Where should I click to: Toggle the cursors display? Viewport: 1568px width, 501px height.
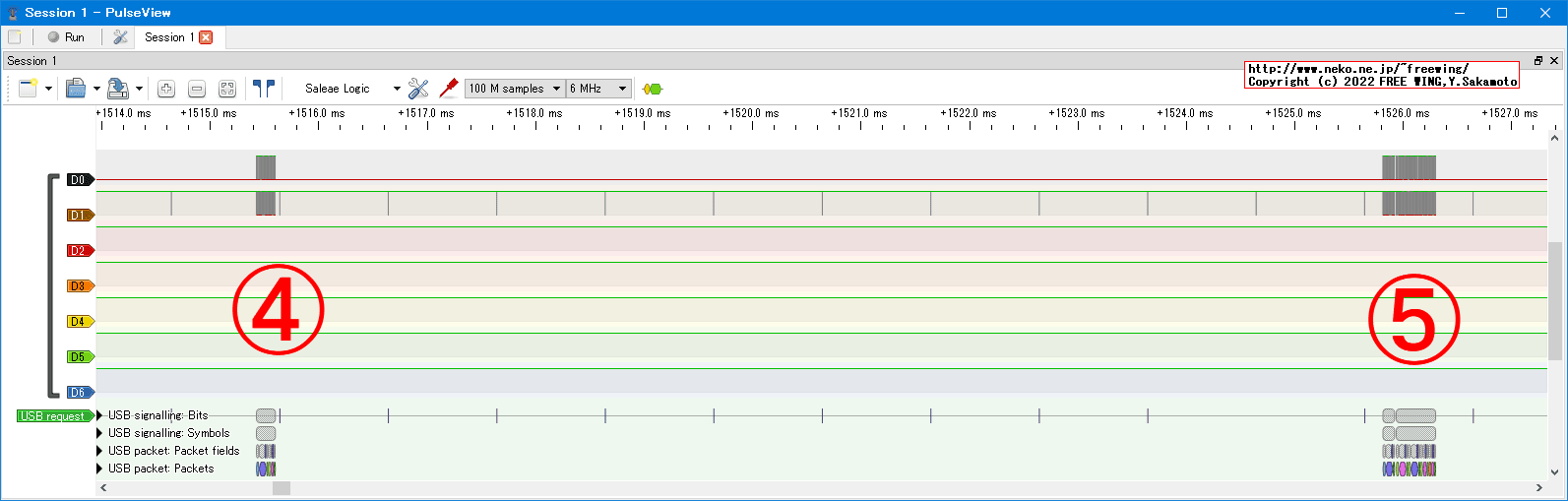pos(263,89)
